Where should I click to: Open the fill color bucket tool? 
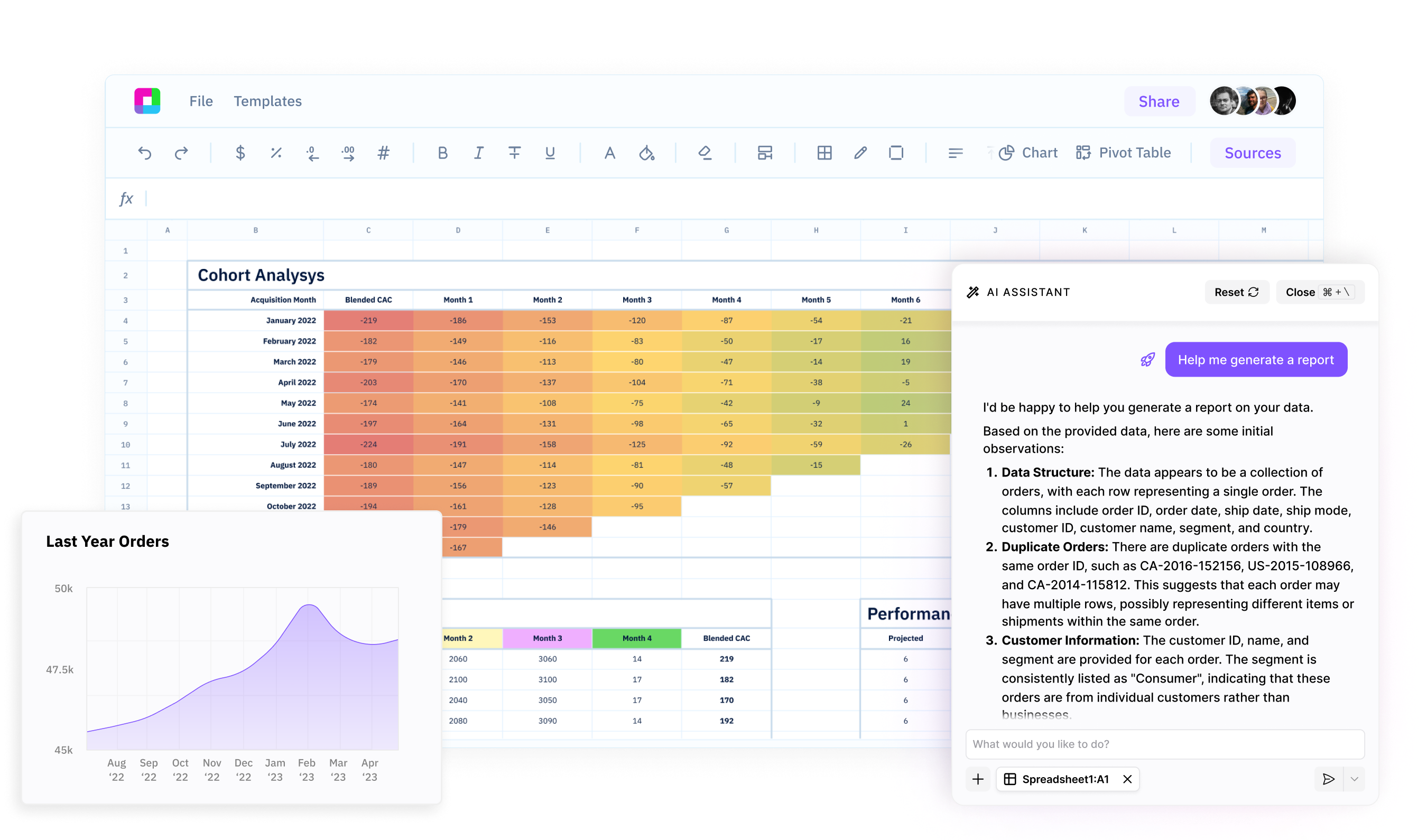646,153
